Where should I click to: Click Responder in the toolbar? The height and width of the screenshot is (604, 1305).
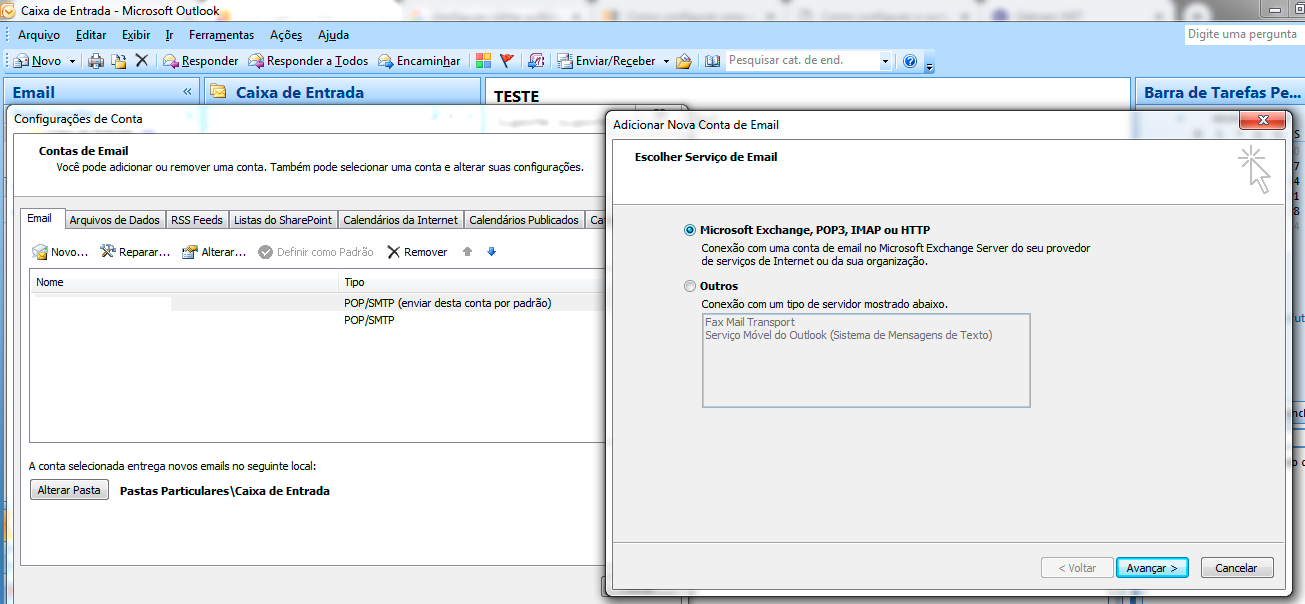click(x=200, y=61)
